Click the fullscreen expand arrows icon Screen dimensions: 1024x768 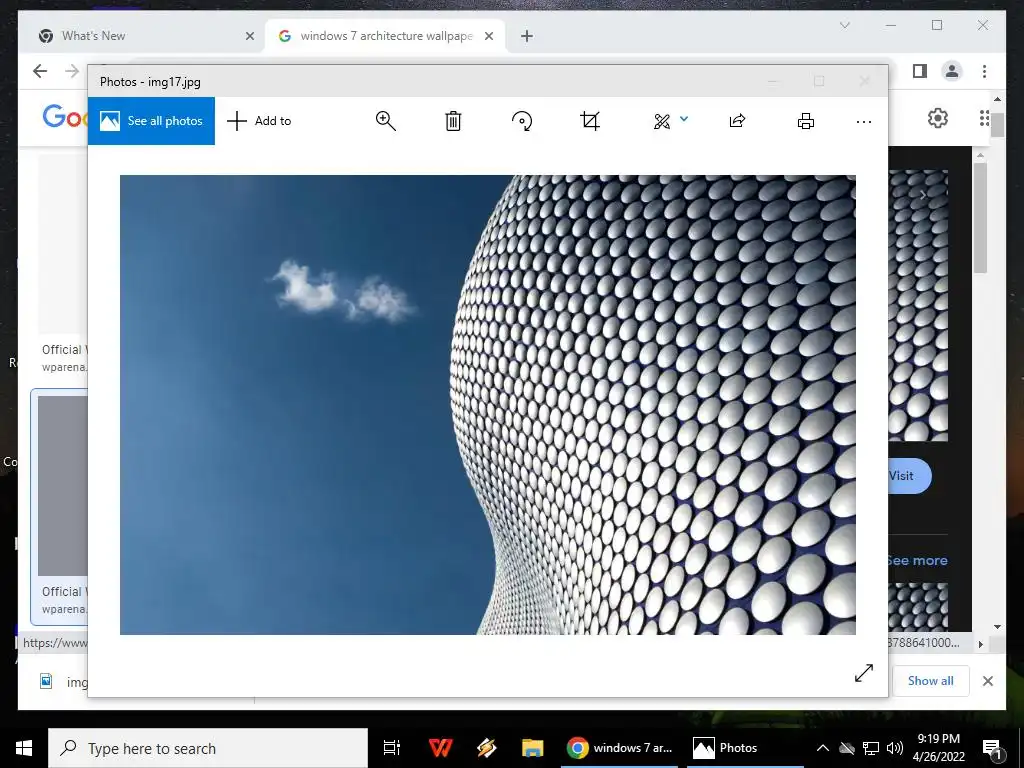863,673
